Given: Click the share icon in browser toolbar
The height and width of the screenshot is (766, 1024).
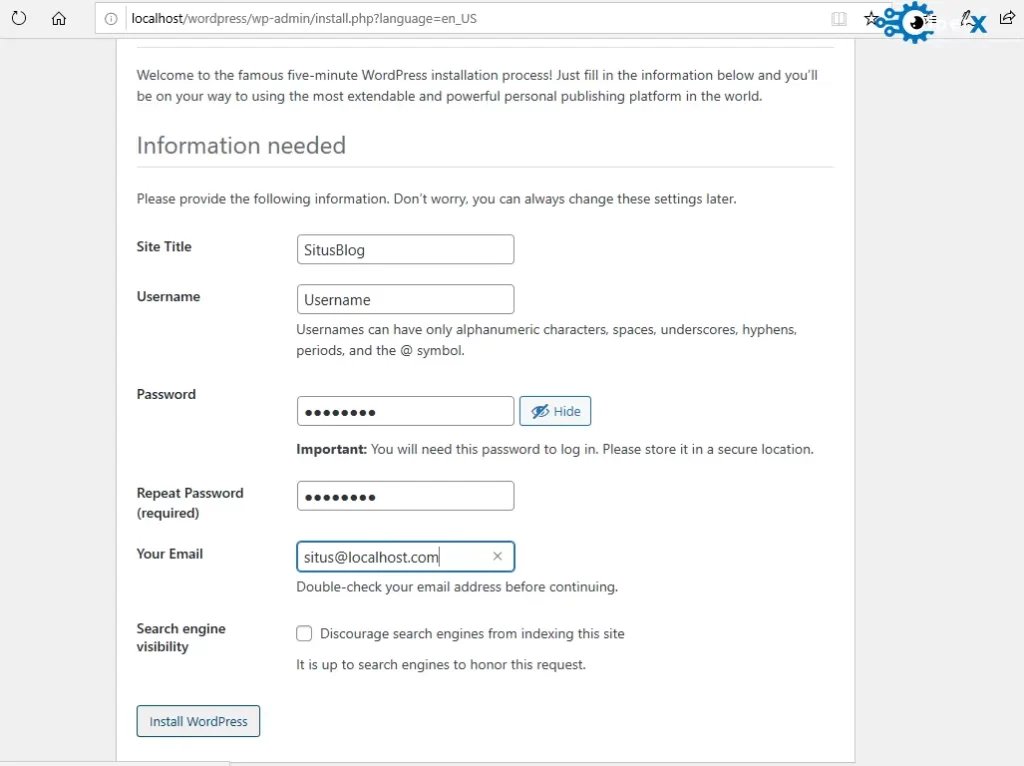Looking at the screenshot, I should [x=1007, y=18].
